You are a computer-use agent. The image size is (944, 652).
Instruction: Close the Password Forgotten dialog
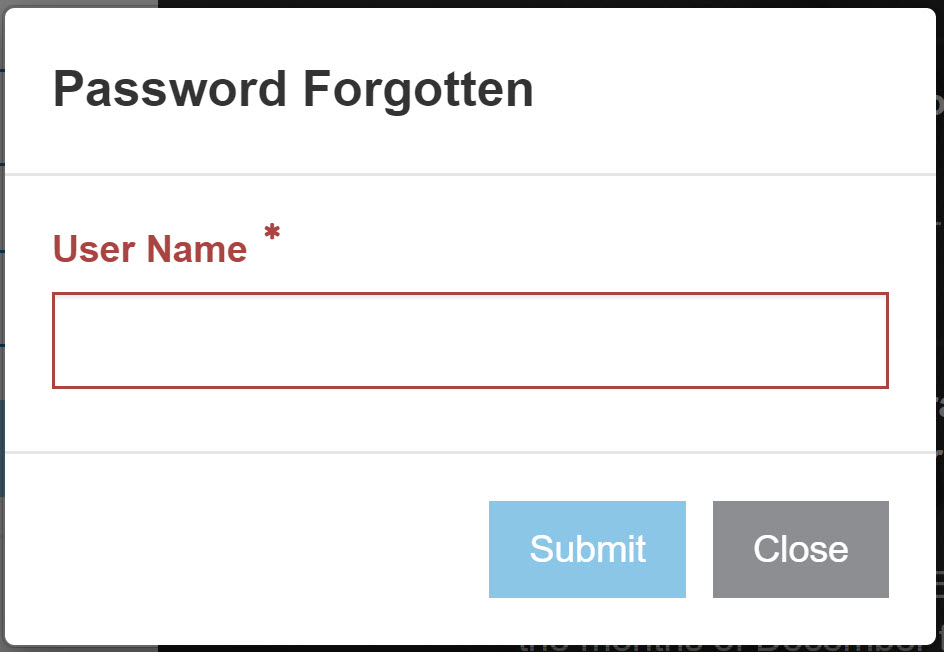(x=800, y=549)
